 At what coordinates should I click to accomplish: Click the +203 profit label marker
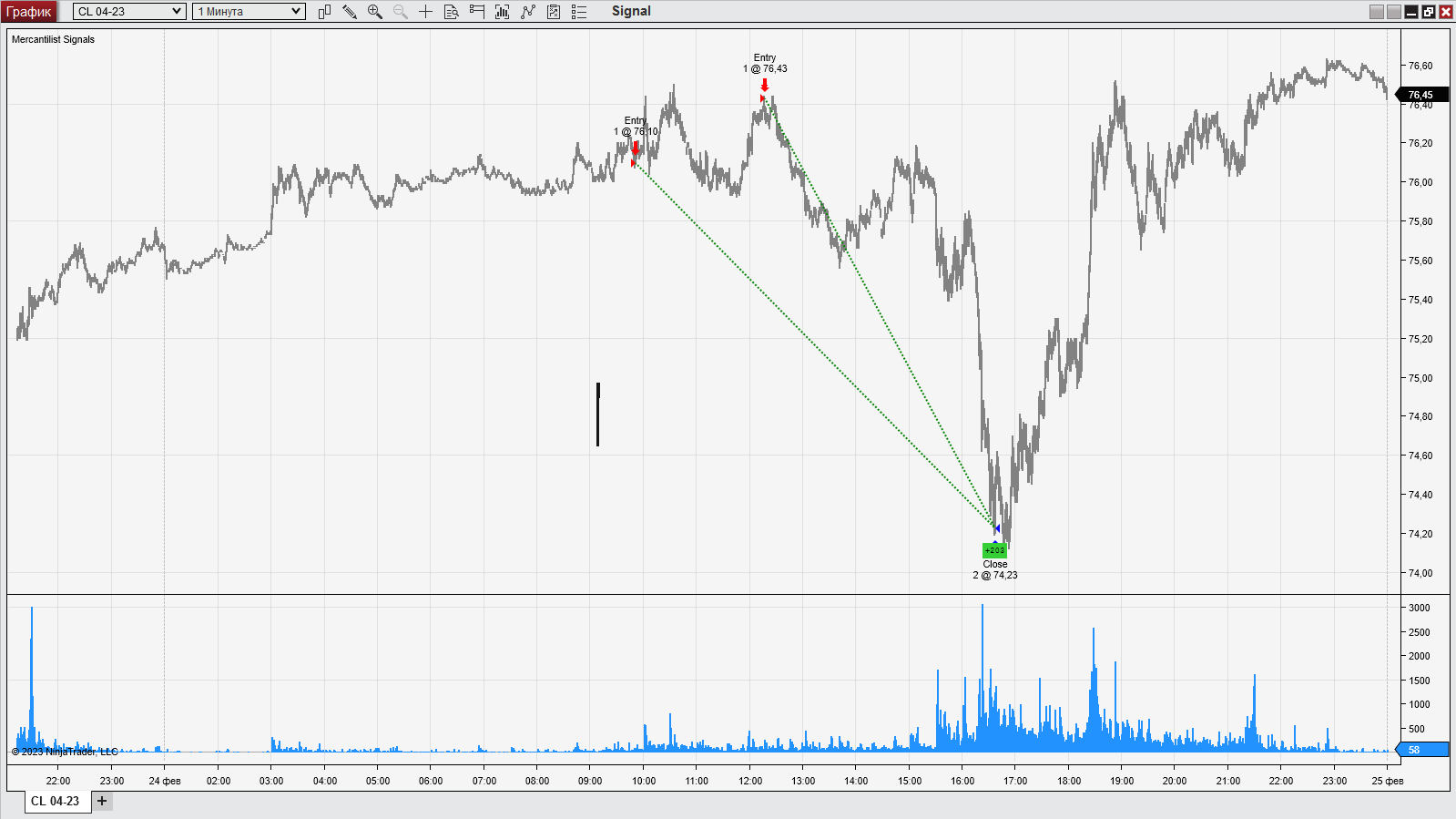[x=994, y=550]
